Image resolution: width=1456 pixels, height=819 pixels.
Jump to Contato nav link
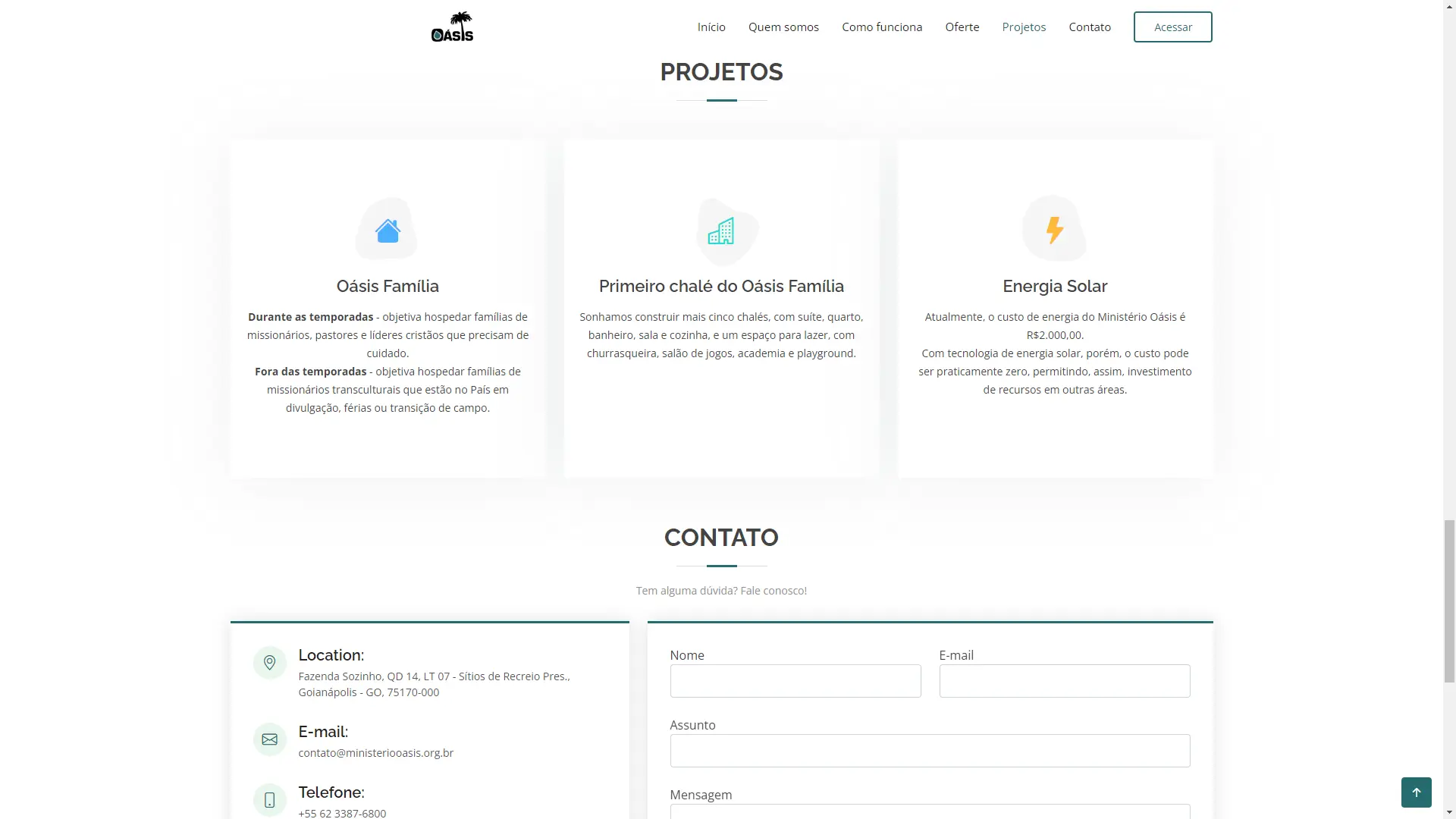click(x=1089, y=27)
